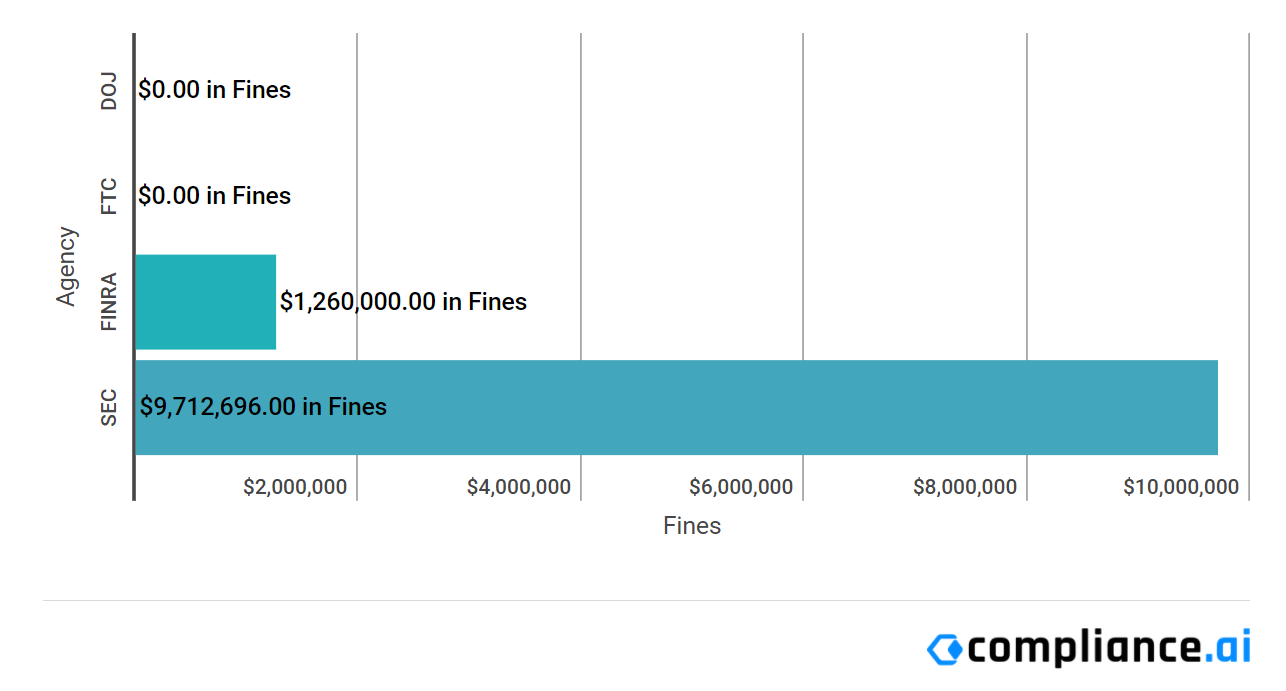Select the FINRA fines bar
The height and width of the screenshot is (691, 1286).
tap(205, 302)
